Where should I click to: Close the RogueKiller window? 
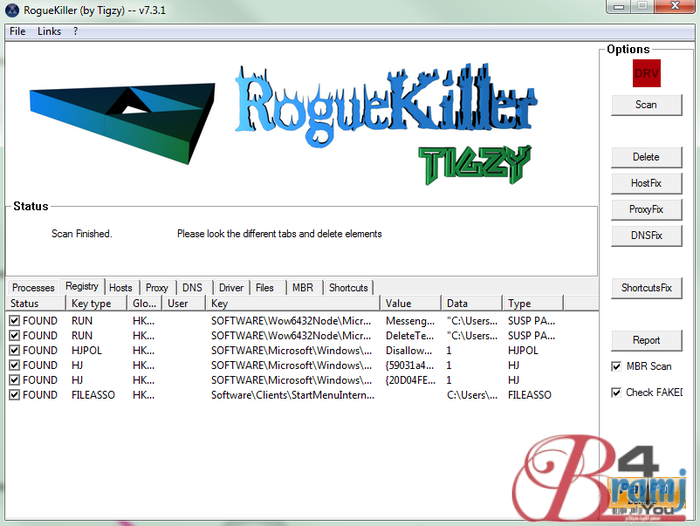[675, 6]
